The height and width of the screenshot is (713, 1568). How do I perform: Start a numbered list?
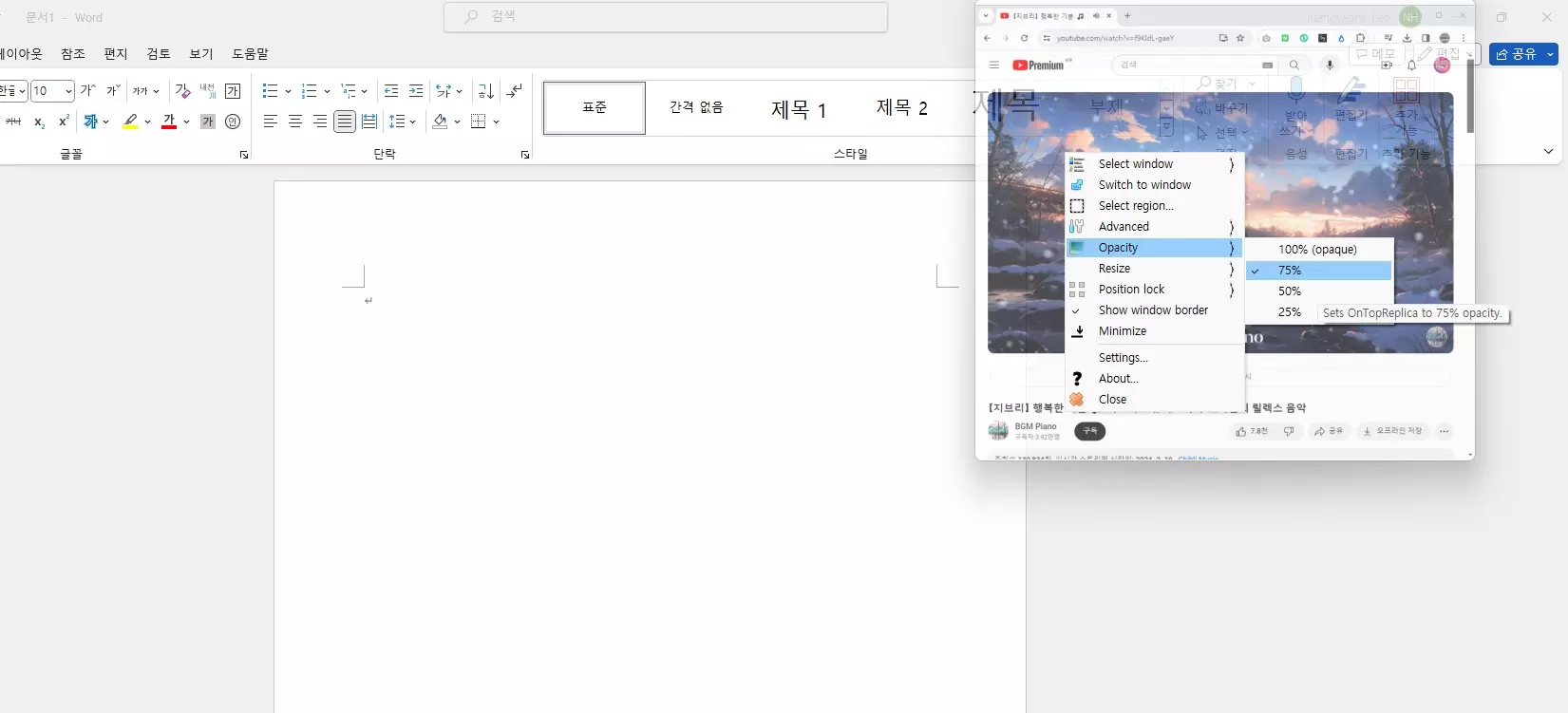(x=309, y=91)
